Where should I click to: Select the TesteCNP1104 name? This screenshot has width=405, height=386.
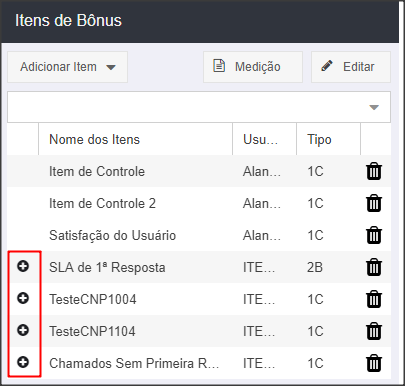pos(92,331)
